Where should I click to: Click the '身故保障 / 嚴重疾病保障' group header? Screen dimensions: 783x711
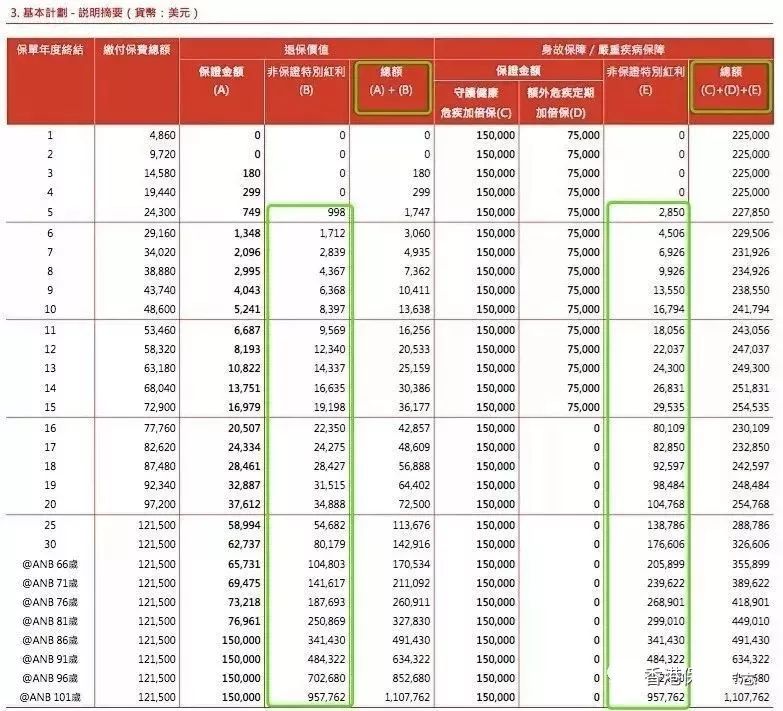pos(603,49)
